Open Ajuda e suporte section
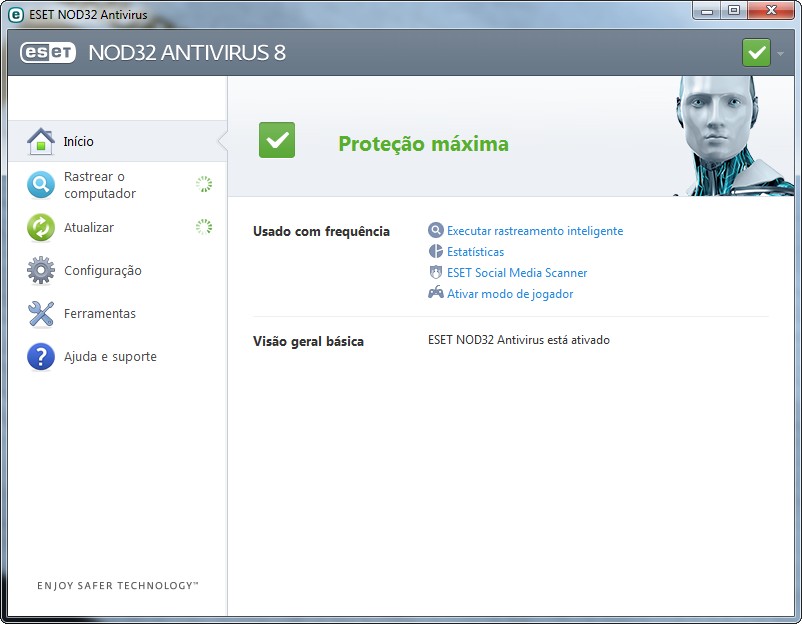This screenshot has height=624, width=802. click(118, 356)
